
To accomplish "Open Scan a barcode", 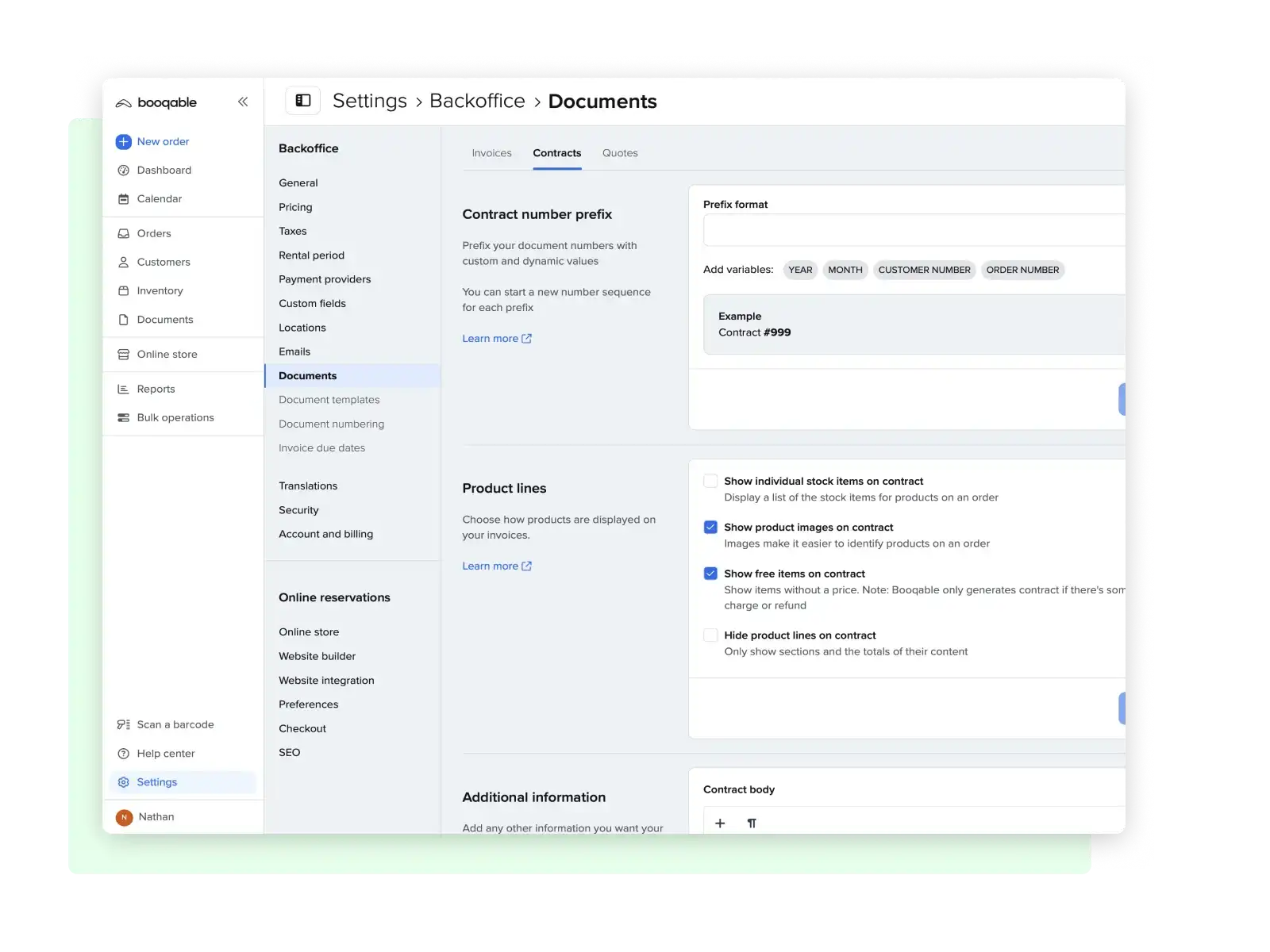I will (x=175, y=725).
